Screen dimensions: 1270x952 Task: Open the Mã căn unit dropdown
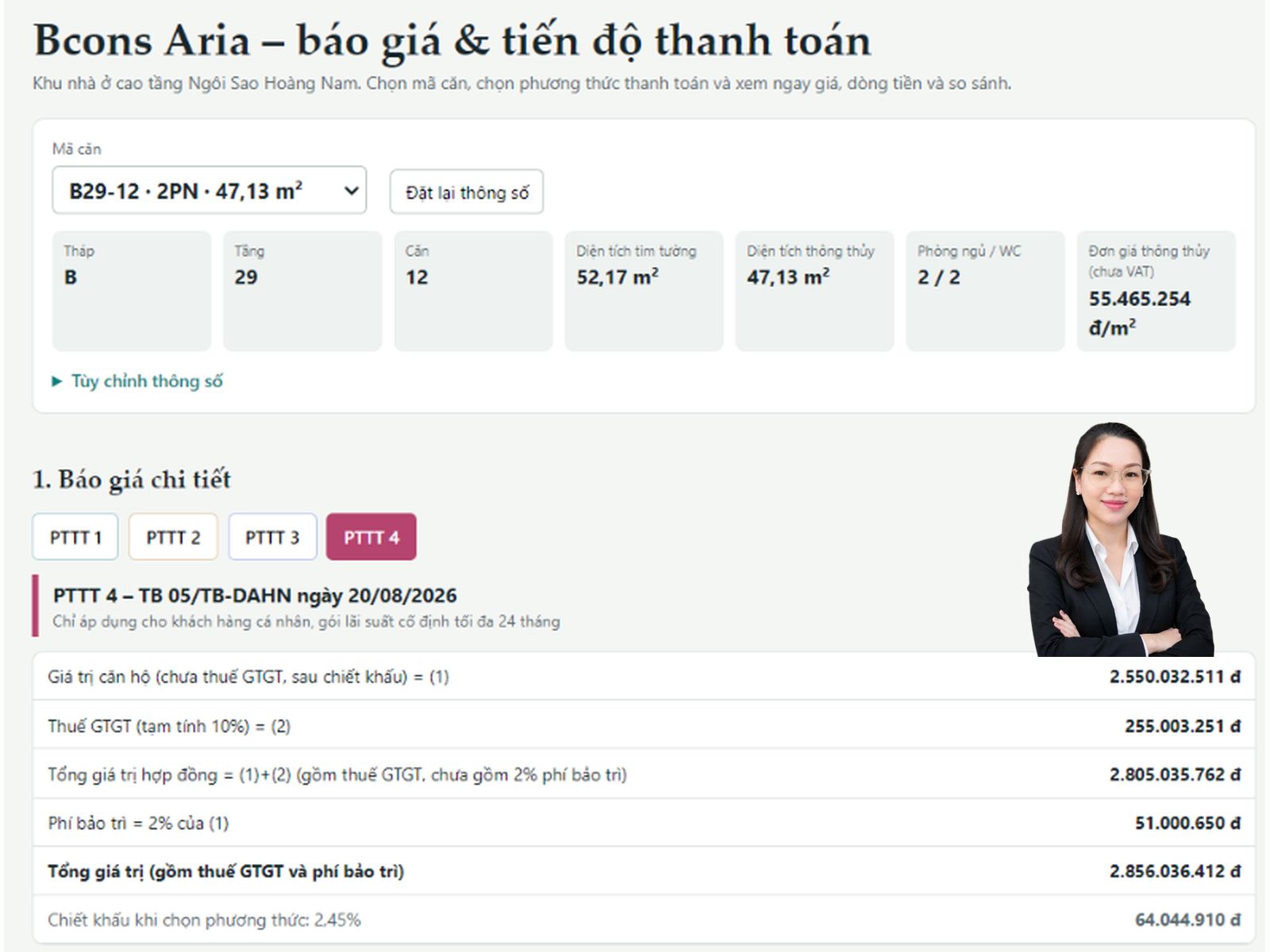coord(209,190)
